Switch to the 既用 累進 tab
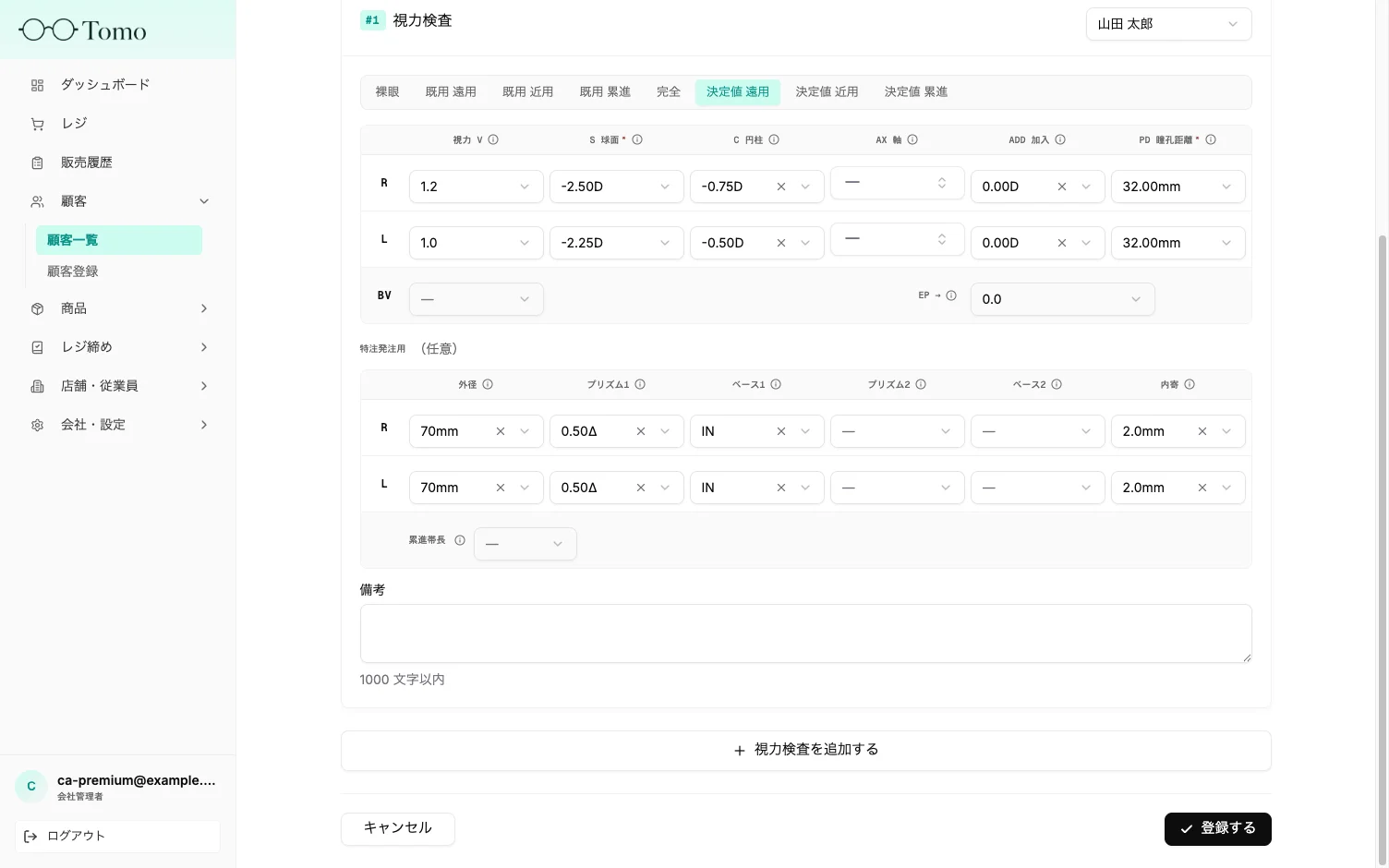Viewport: 1389px width, 868px height. 605,92
